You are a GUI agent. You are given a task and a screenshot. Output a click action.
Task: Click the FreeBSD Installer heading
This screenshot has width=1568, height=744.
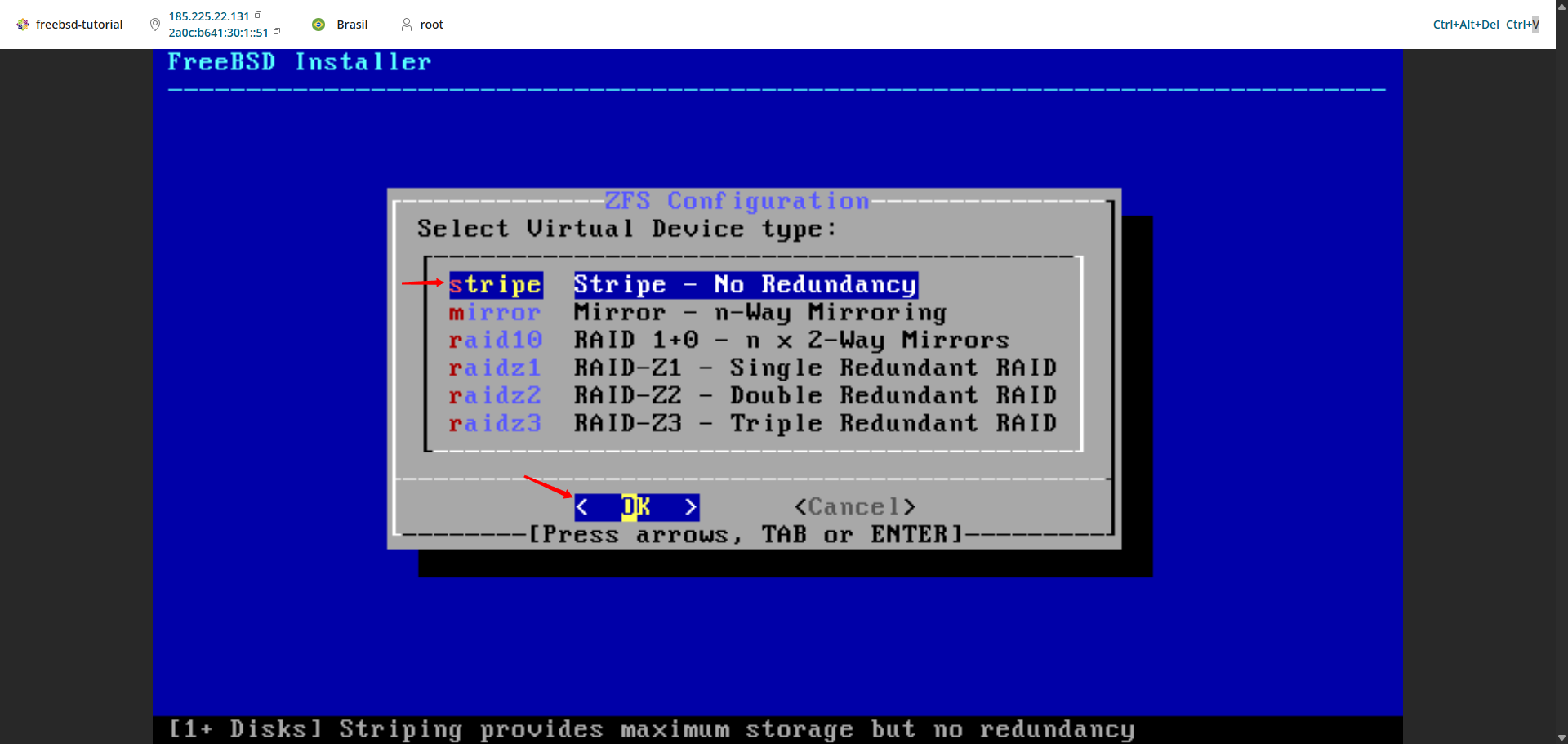tap(299, 62)
